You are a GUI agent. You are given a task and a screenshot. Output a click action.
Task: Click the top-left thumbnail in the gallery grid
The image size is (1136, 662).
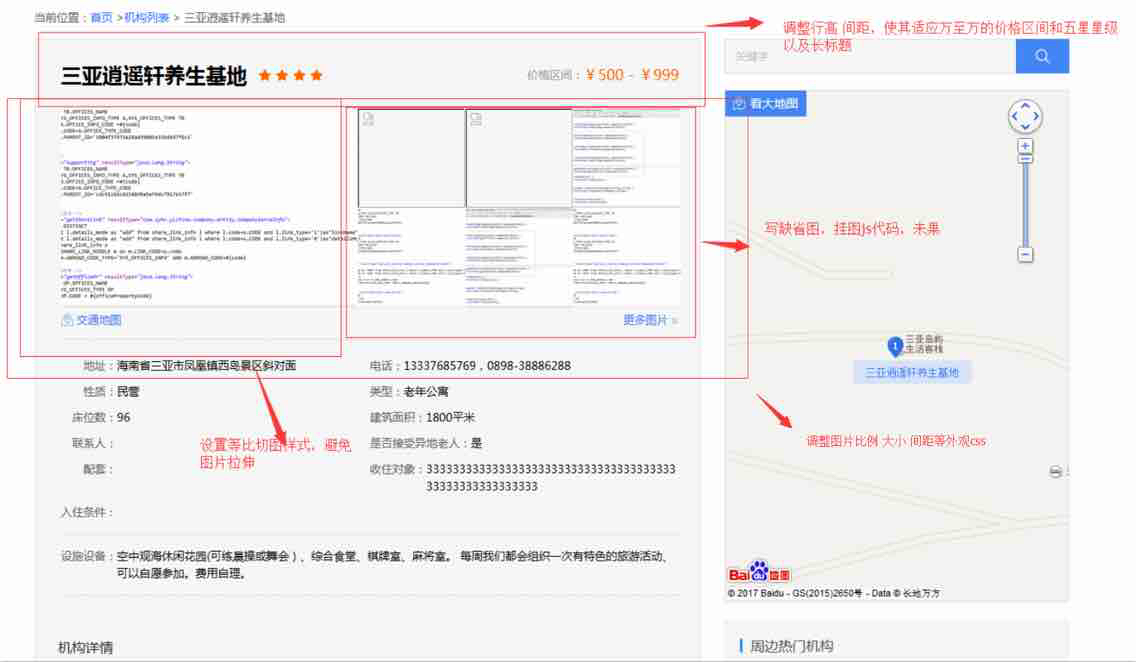pos(410,157)
